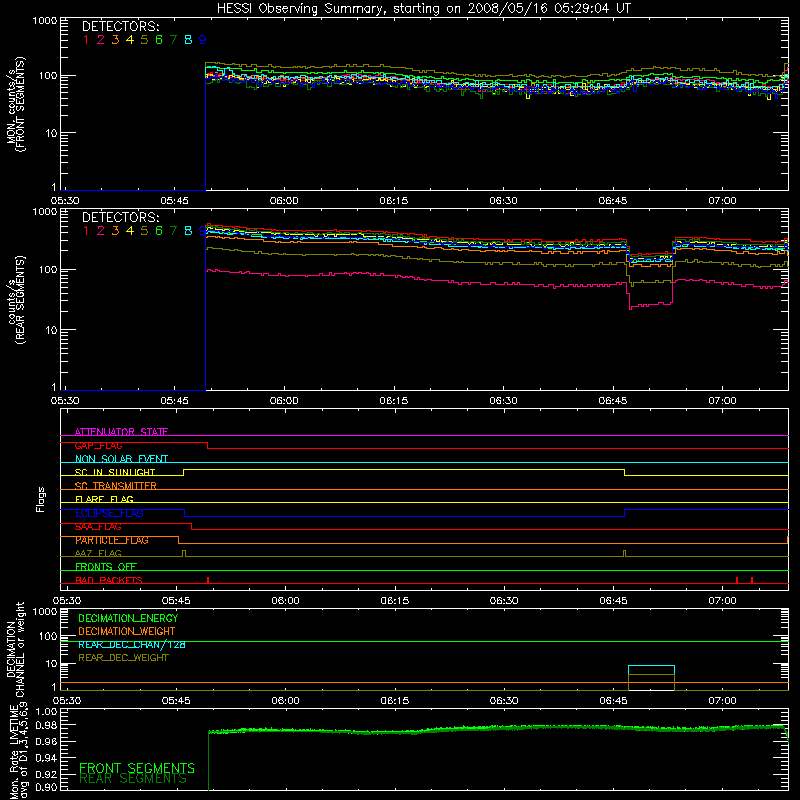Screen dimensions: 800x800
Task: Click green detector 6 in the front segments legend
Action: tap(159, 40)
